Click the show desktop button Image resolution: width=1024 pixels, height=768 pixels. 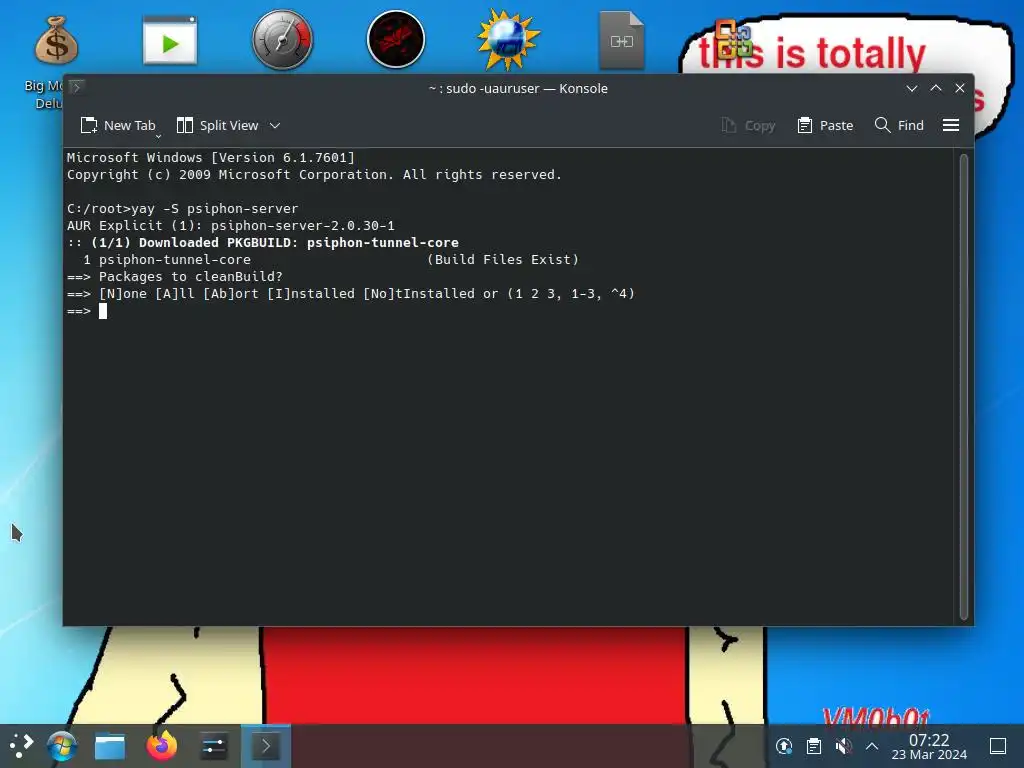coord(998,746)
